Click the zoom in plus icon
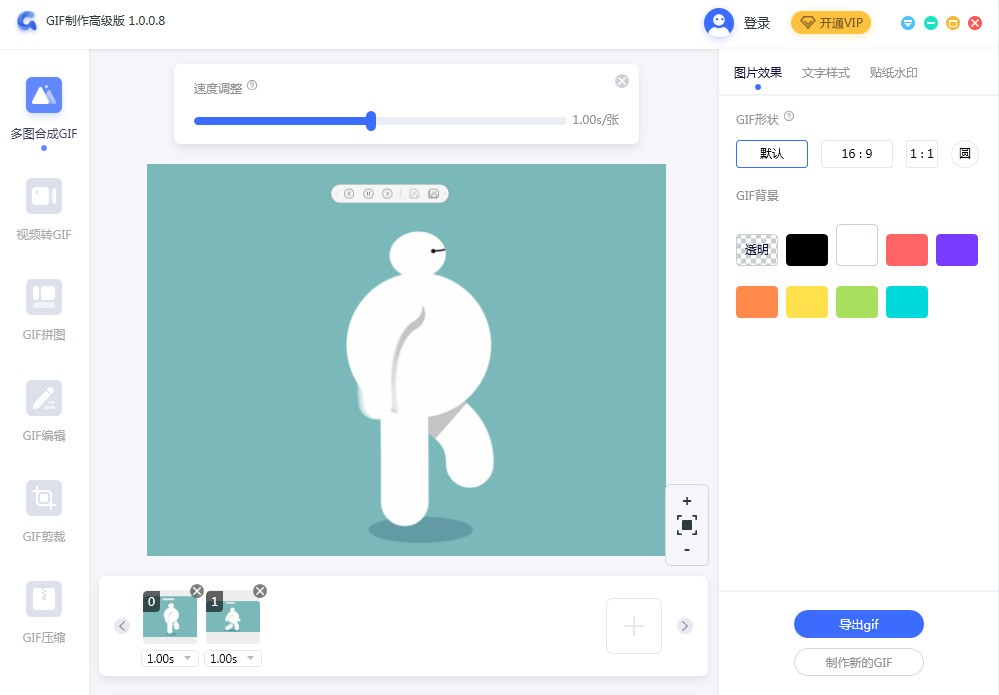This screenshot has height=695, width=999. pos(686,501)
